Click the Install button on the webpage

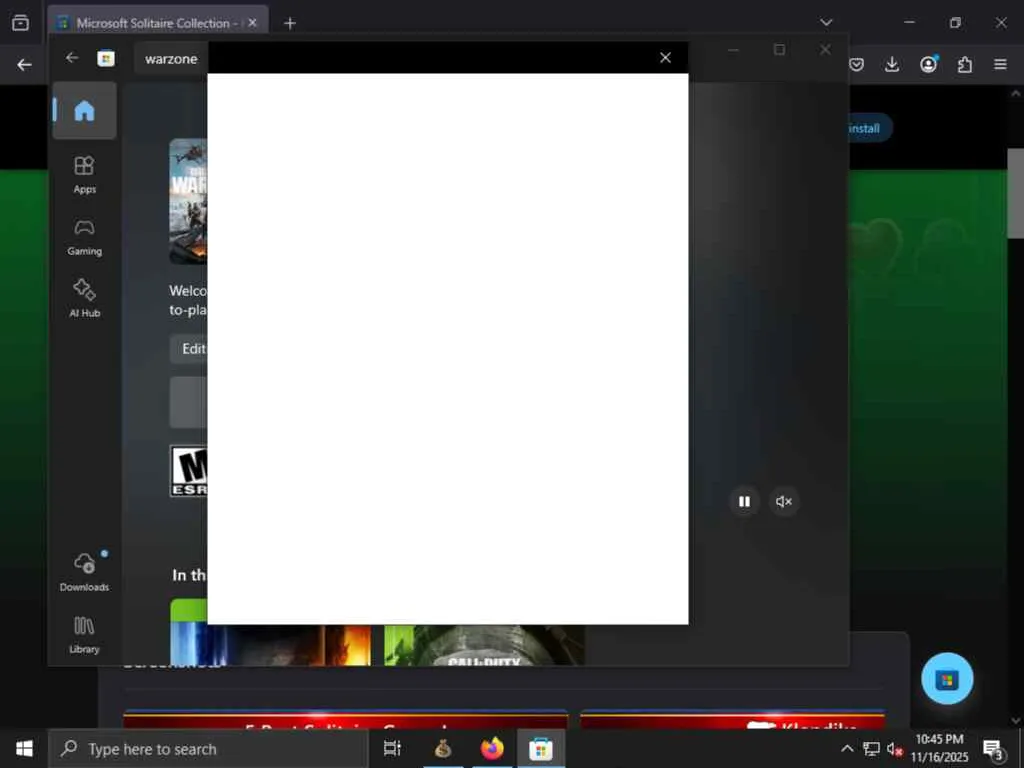869,128
